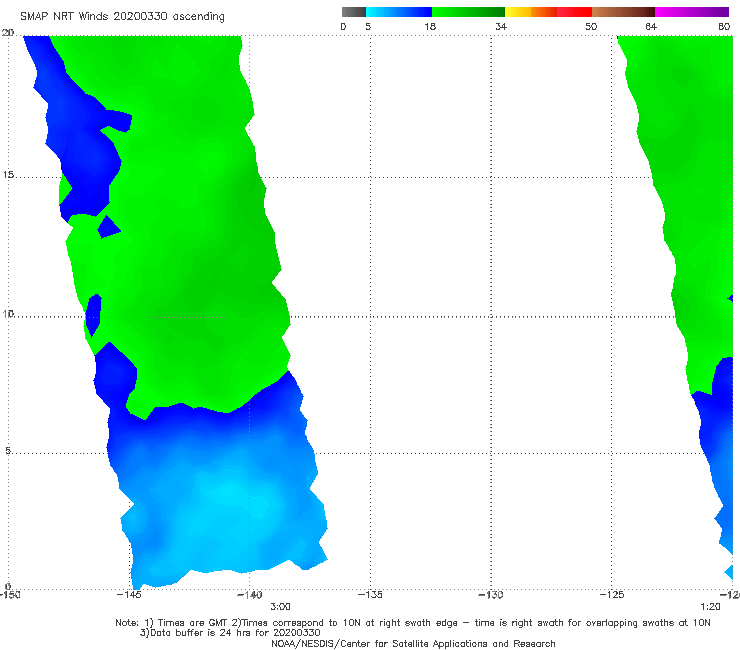Click the note '3)Data buffer is 24 hrs'
The image size is (740, 650).
click(230, 633)
